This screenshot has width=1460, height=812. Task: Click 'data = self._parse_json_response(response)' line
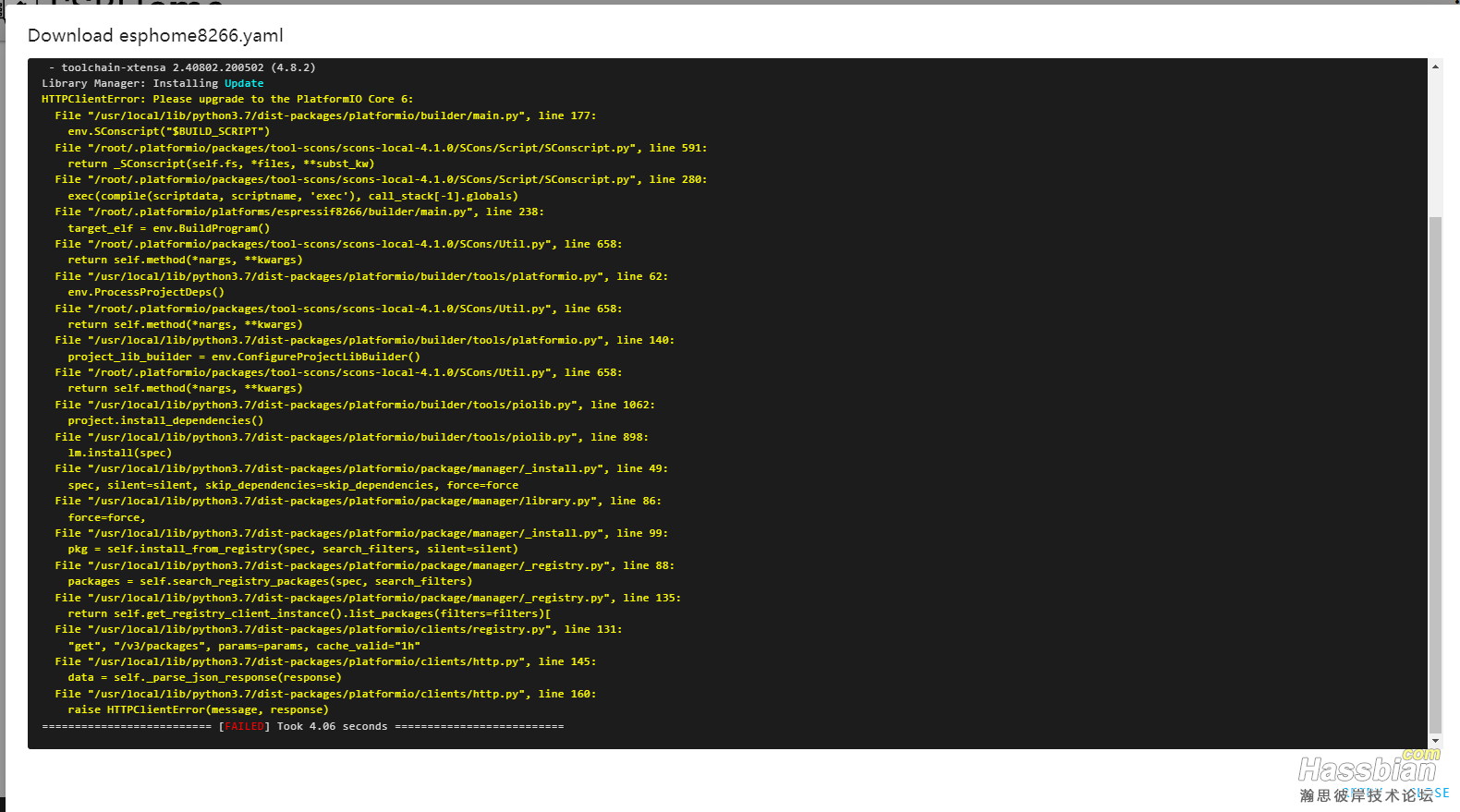point(204,677)
